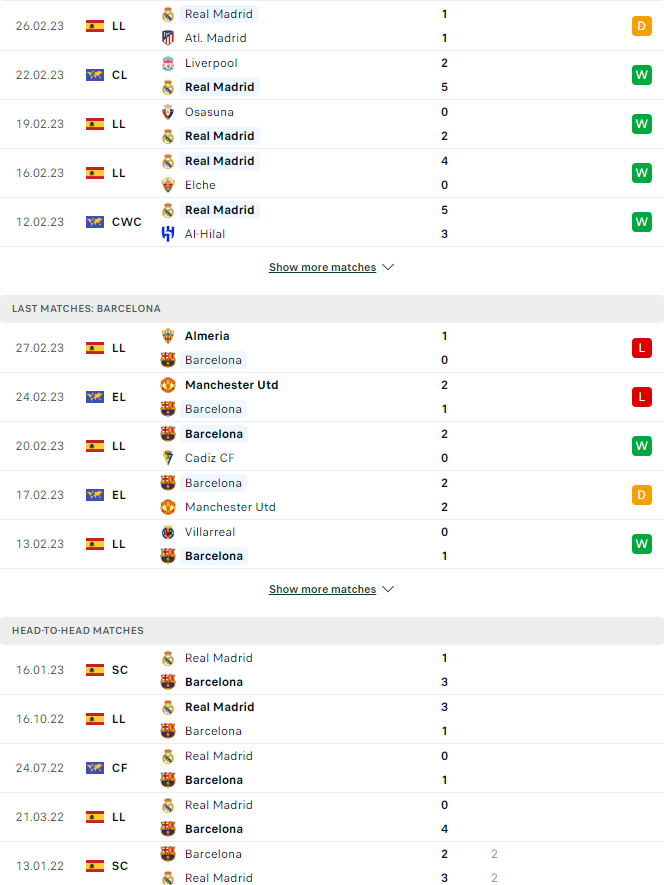Click the Almeria club crest icon

168,336
